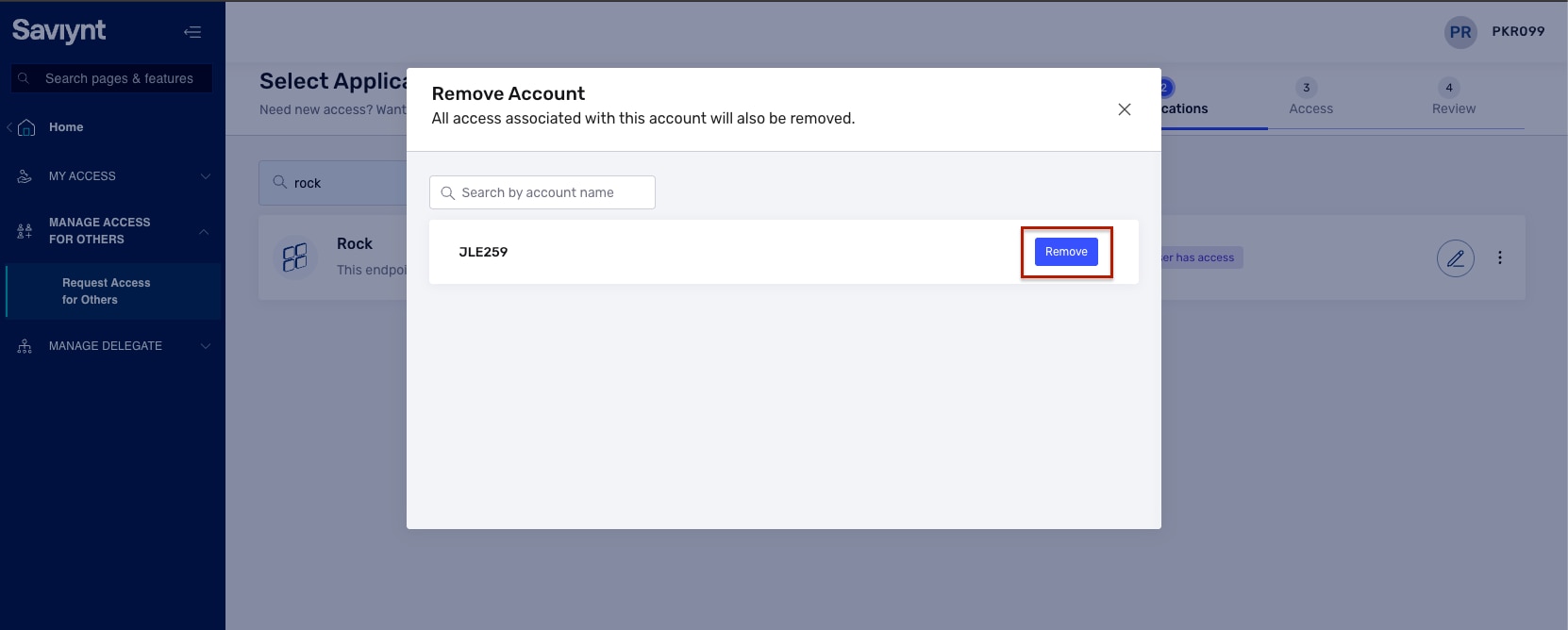Open the three-dot options menu
Image resolution: width=1568 pixels, height=630 pixels.
point(1499,257)
